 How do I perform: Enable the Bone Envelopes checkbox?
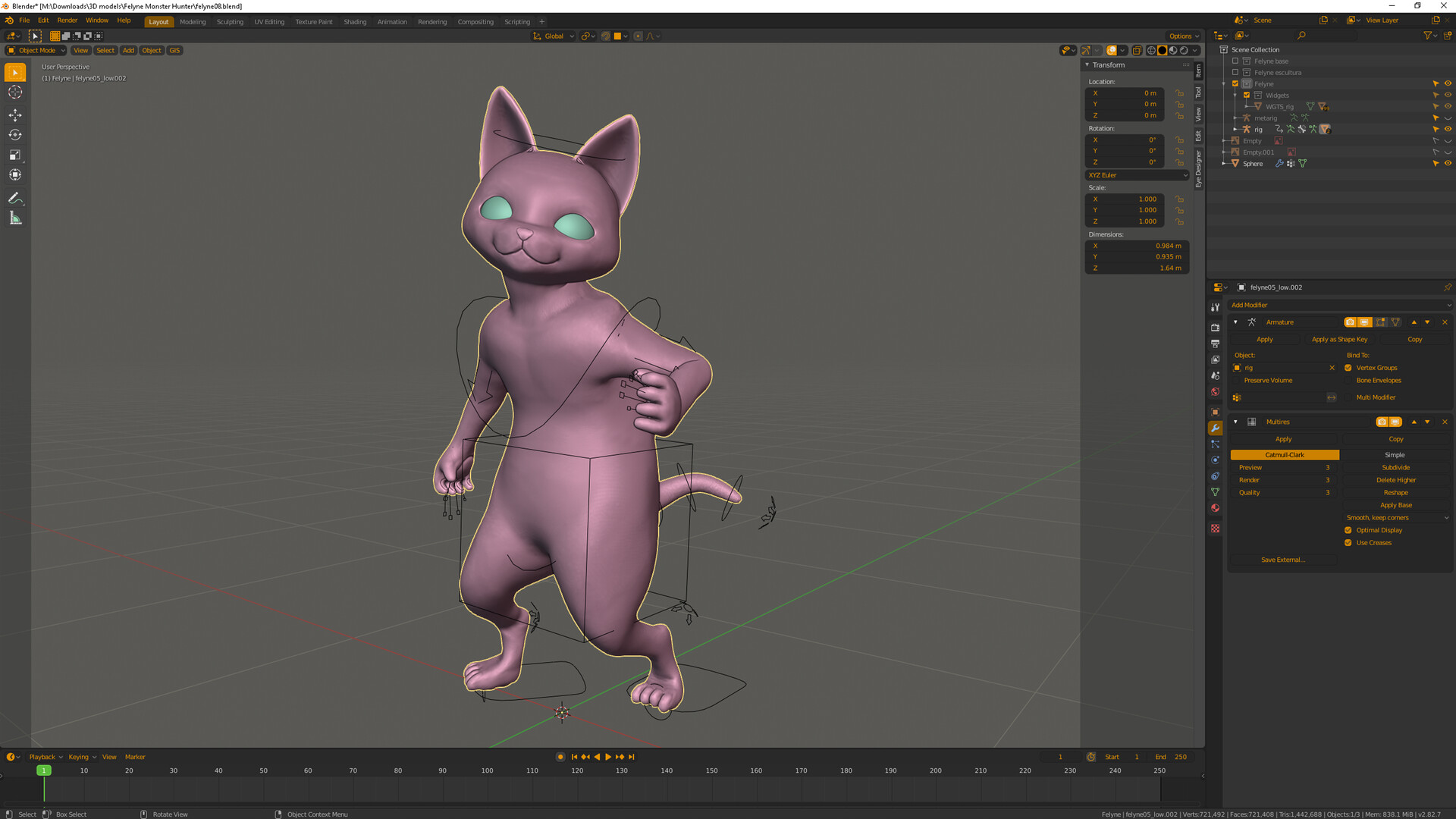point(1348,381)
